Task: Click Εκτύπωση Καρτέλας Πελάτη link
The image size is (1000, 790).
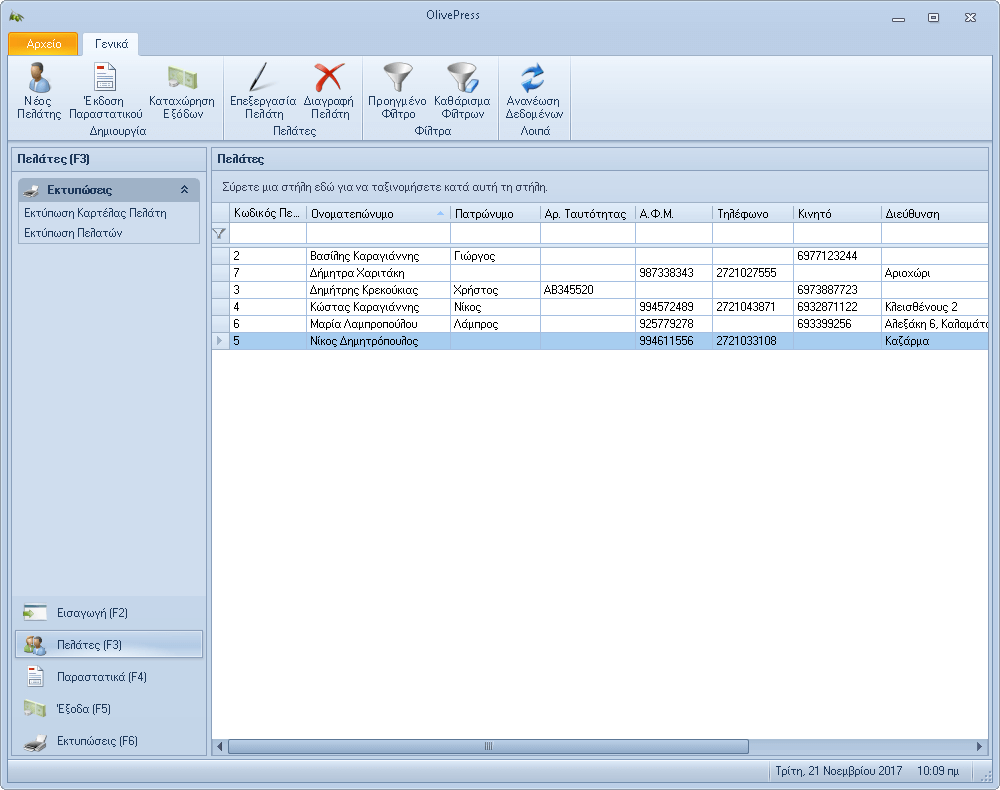Action: [x=95, y=213]
